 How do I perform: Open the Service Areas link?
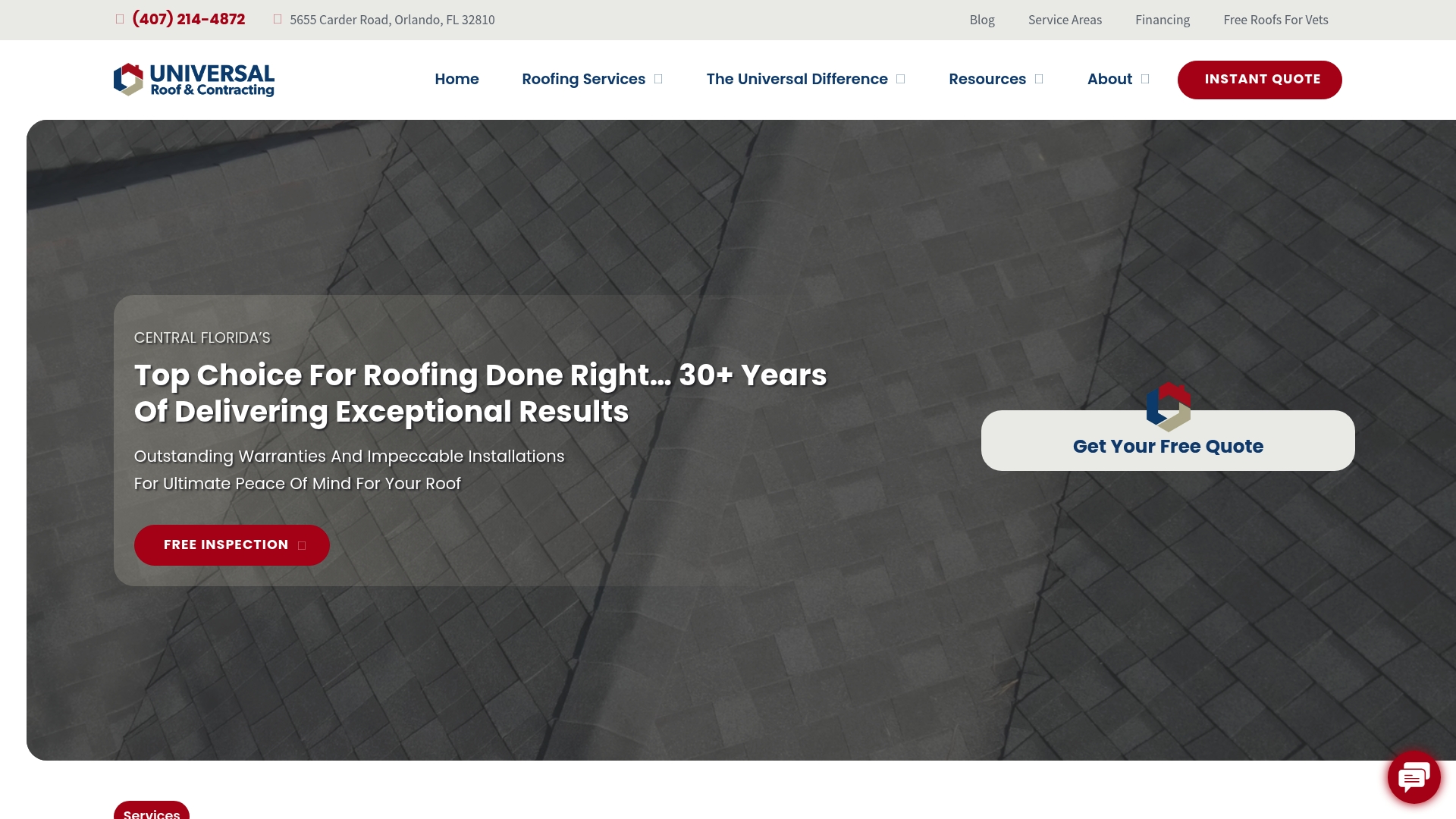(1065, 20)
